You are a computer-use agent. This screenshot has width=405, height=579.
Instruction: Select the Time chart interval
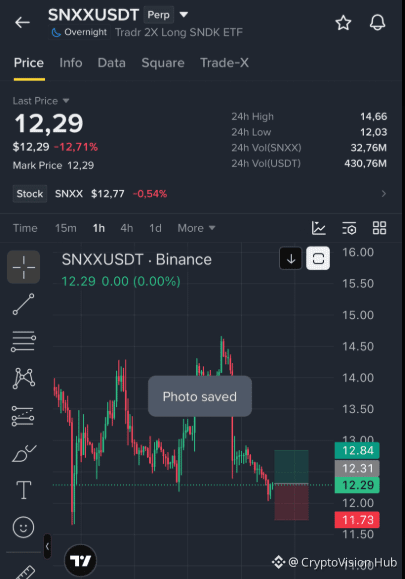pos(25,228)
